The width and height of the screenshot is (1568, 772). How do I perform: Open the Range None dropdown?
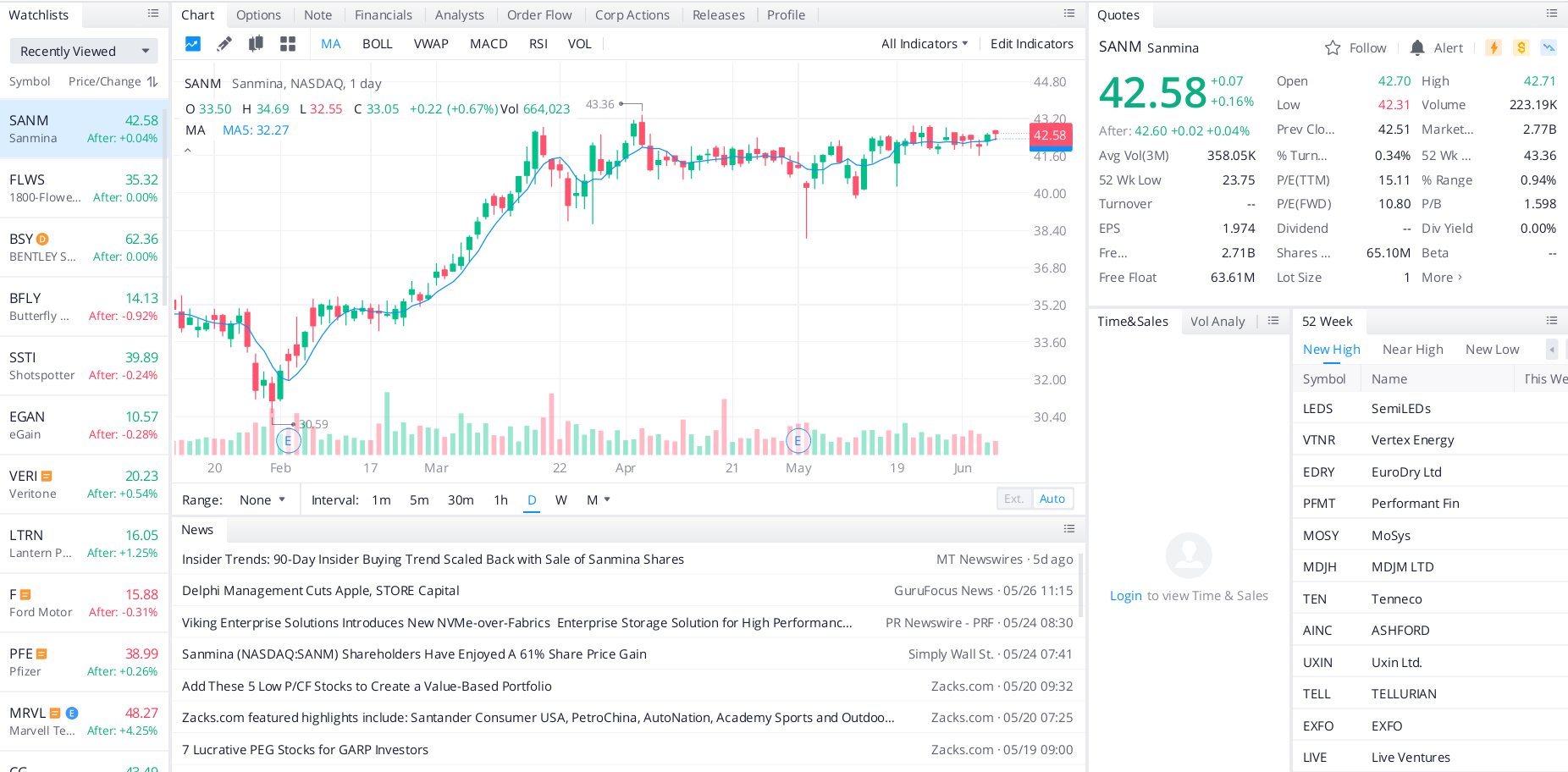262,500
